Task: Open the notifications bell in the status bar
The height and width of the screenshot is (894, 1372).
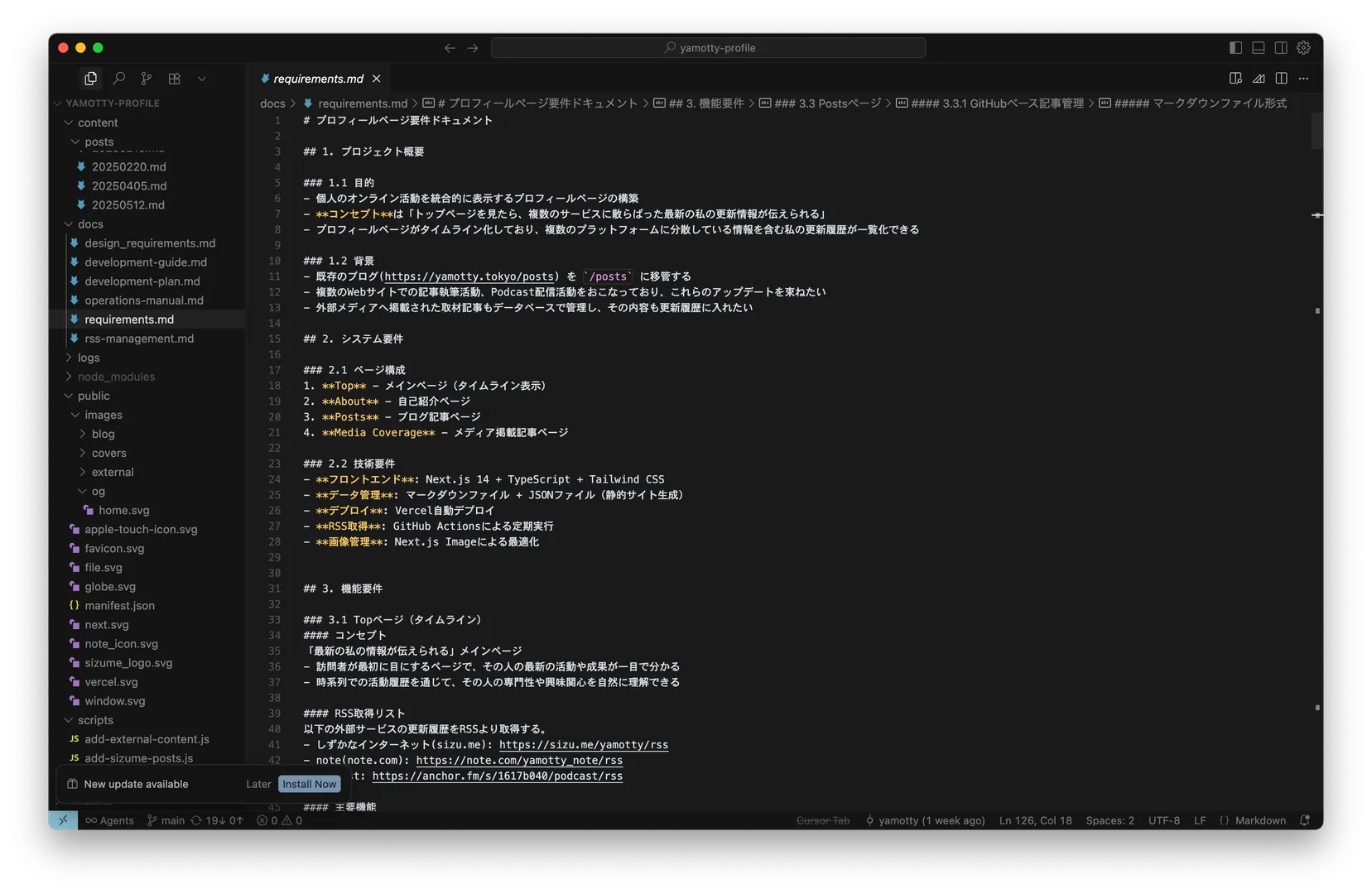Action: (x=1305, y=820)
